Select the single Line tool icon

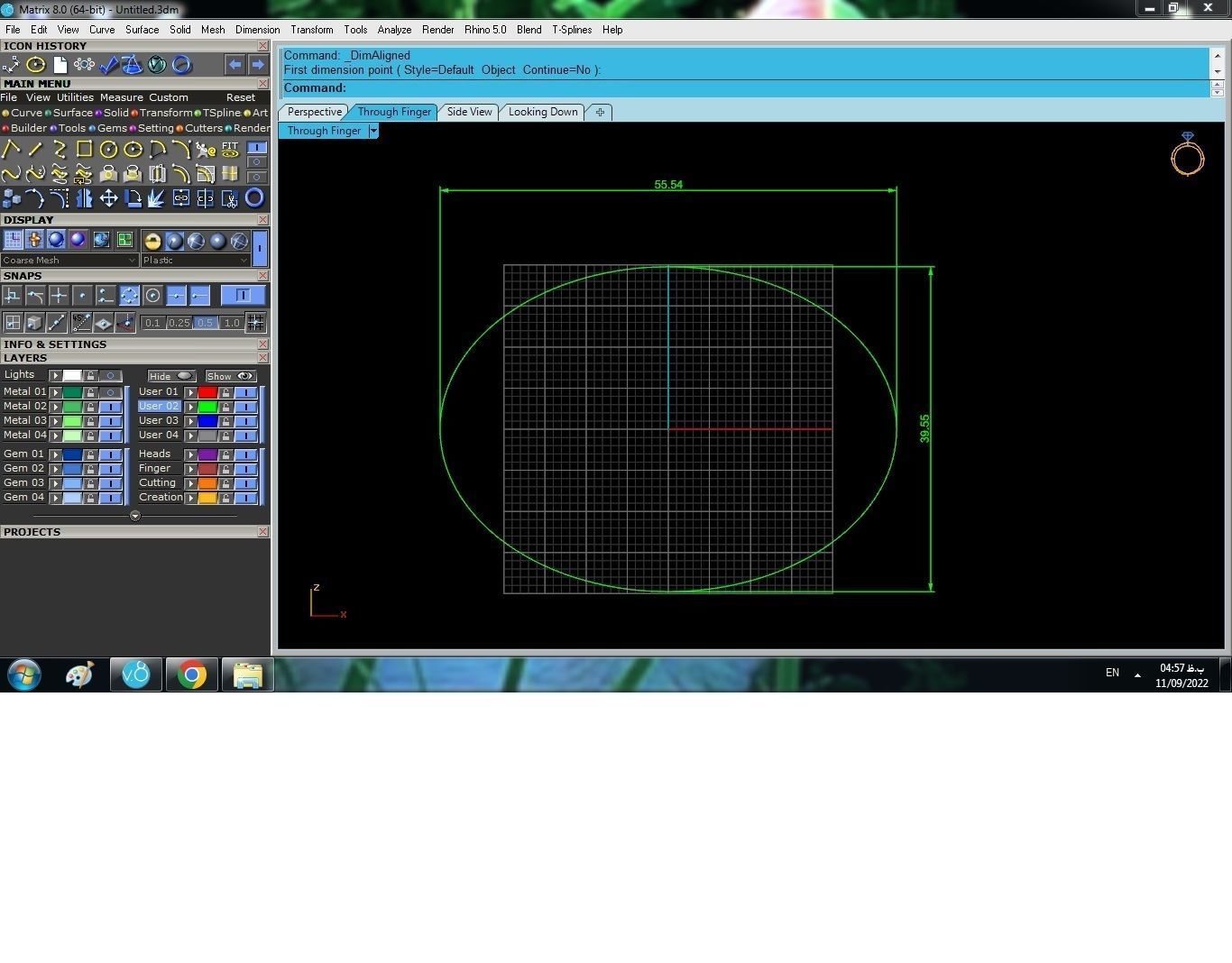35,150
